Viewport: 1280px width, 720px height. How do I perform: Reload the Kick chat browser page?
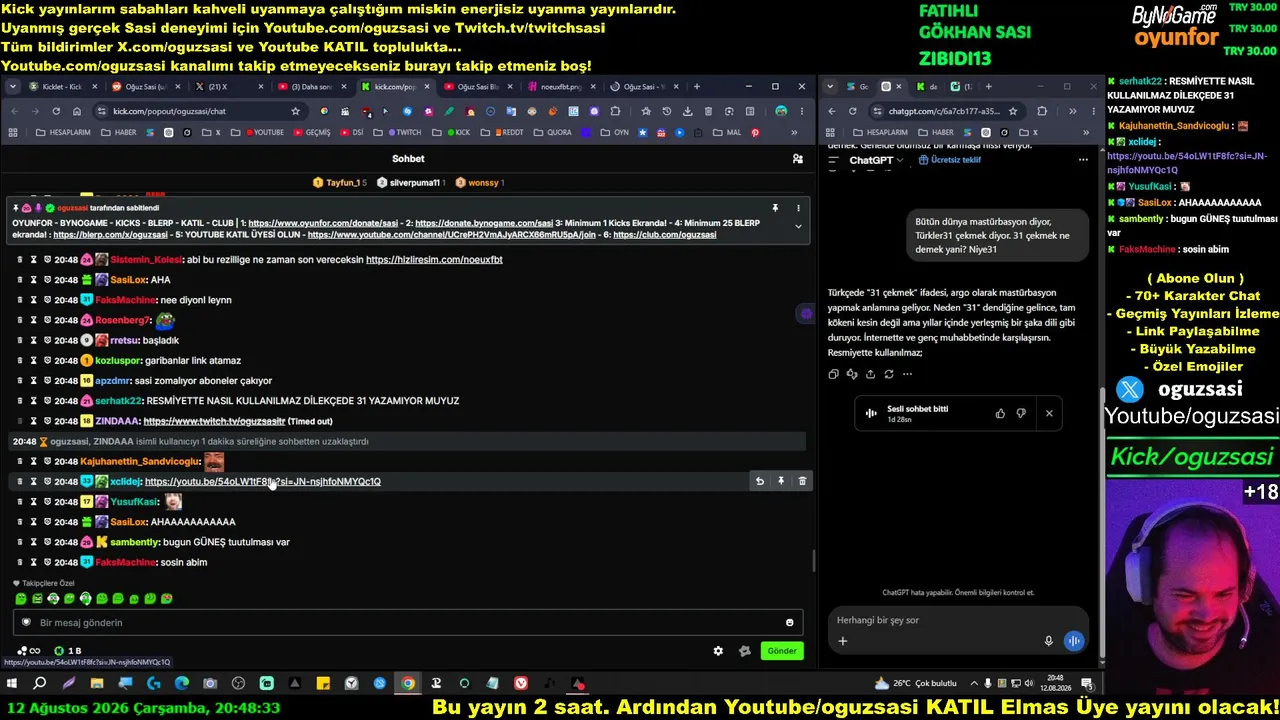56,111
